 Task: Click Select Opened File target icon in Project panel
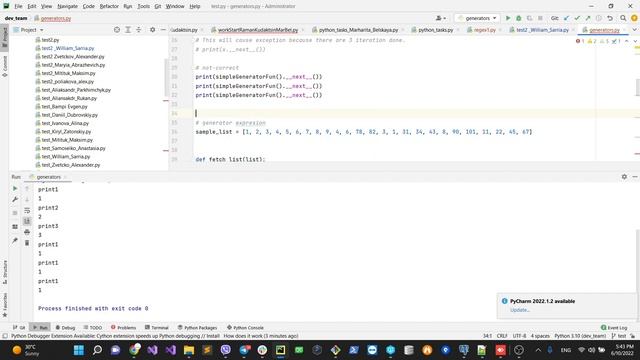point(117,30)
